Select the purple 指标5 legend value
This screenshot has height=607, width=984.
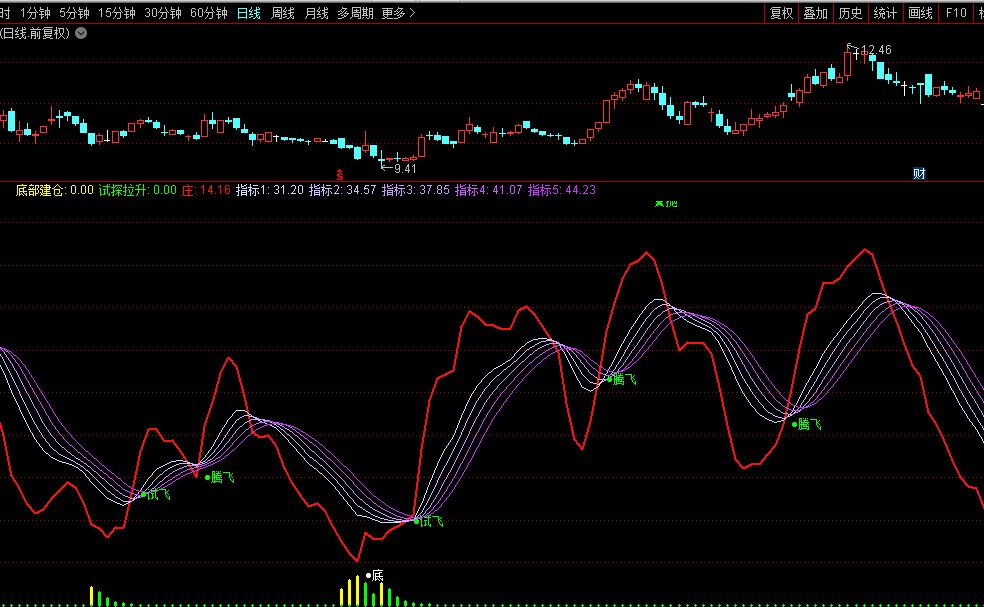[562, 190]
